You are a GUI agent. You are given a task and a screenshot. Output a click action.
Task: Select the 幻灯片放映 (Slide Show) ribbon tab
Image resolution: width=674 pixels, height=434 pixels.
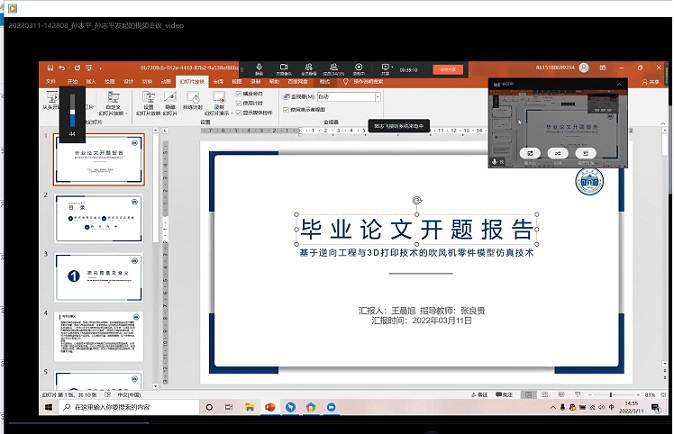point(192,81)
